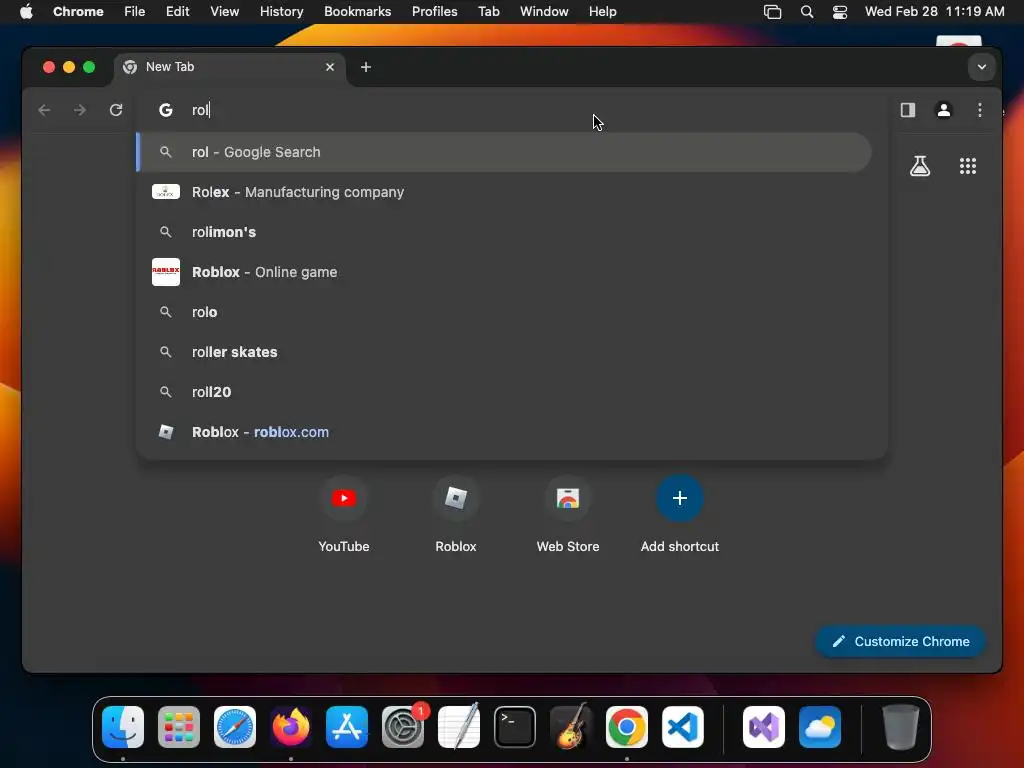Open the roblox.com URL suggestion
Image resolution: width=1024 pixels, height=768 pixels.
[x=504, y=432]
